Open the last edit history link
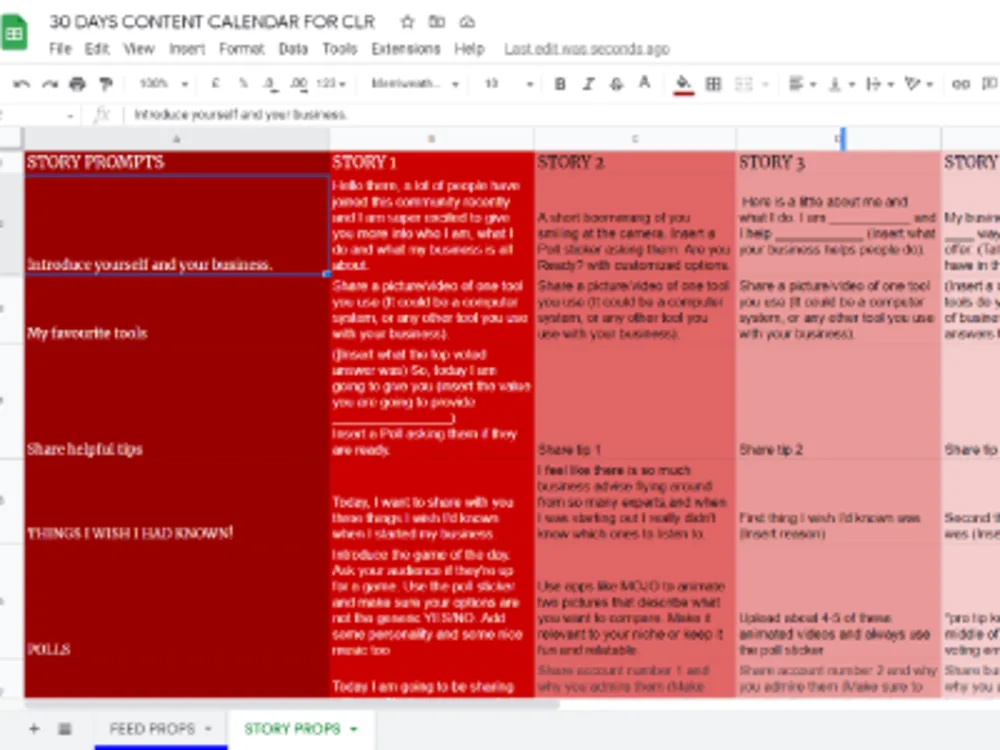 click(587, 49)
